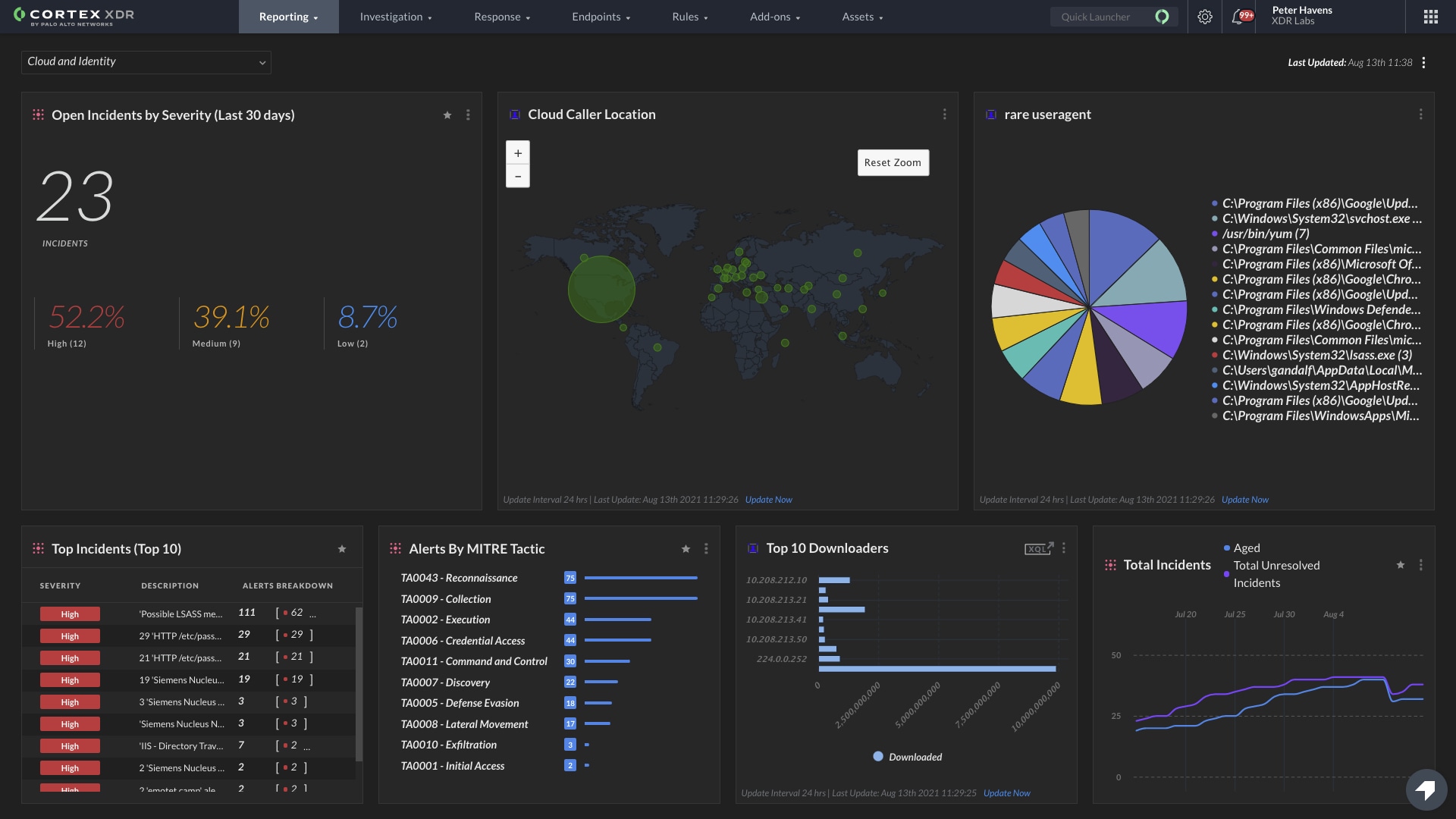The width and height of the screenshot is (1456, 819).
Task: Click the star icon on Alerts By MITRE Tactic
Action: point(685,549)
